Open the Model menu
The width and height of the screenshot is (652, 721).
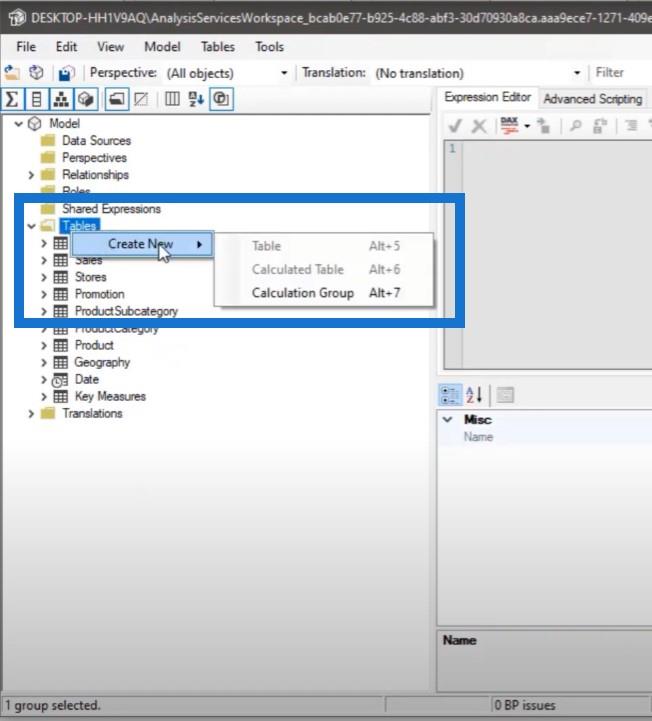pos(162,47)
